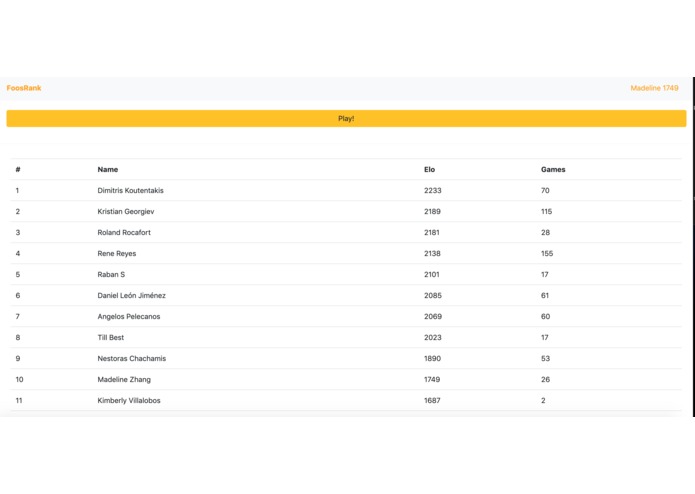Screen dimensions: 695x494
Task: Click Elo value 2189
Action: pos(432,211)
